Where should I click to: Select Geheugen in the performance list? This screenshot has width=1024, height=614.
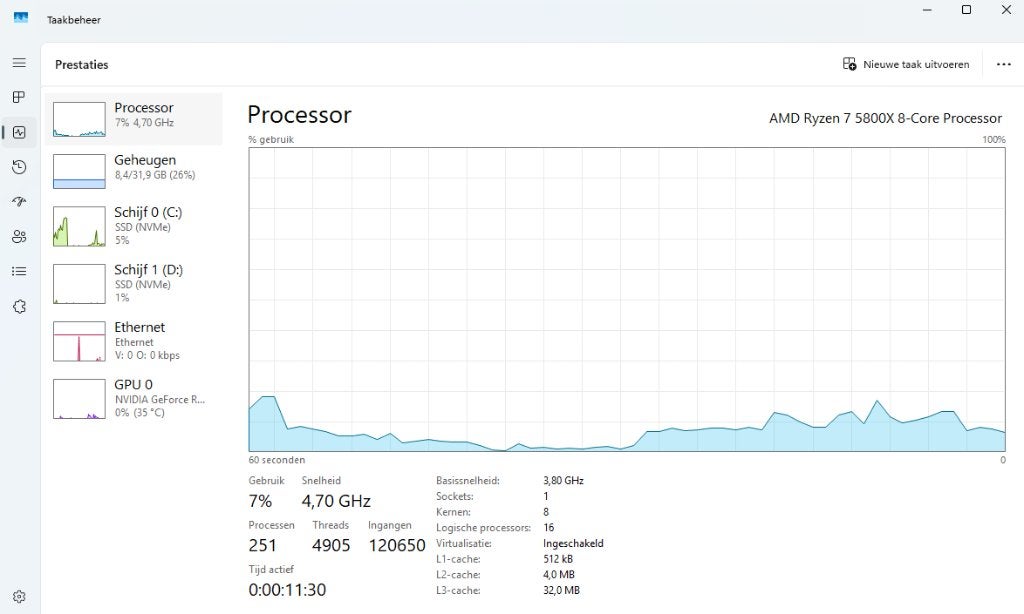[x=134, y=171]
